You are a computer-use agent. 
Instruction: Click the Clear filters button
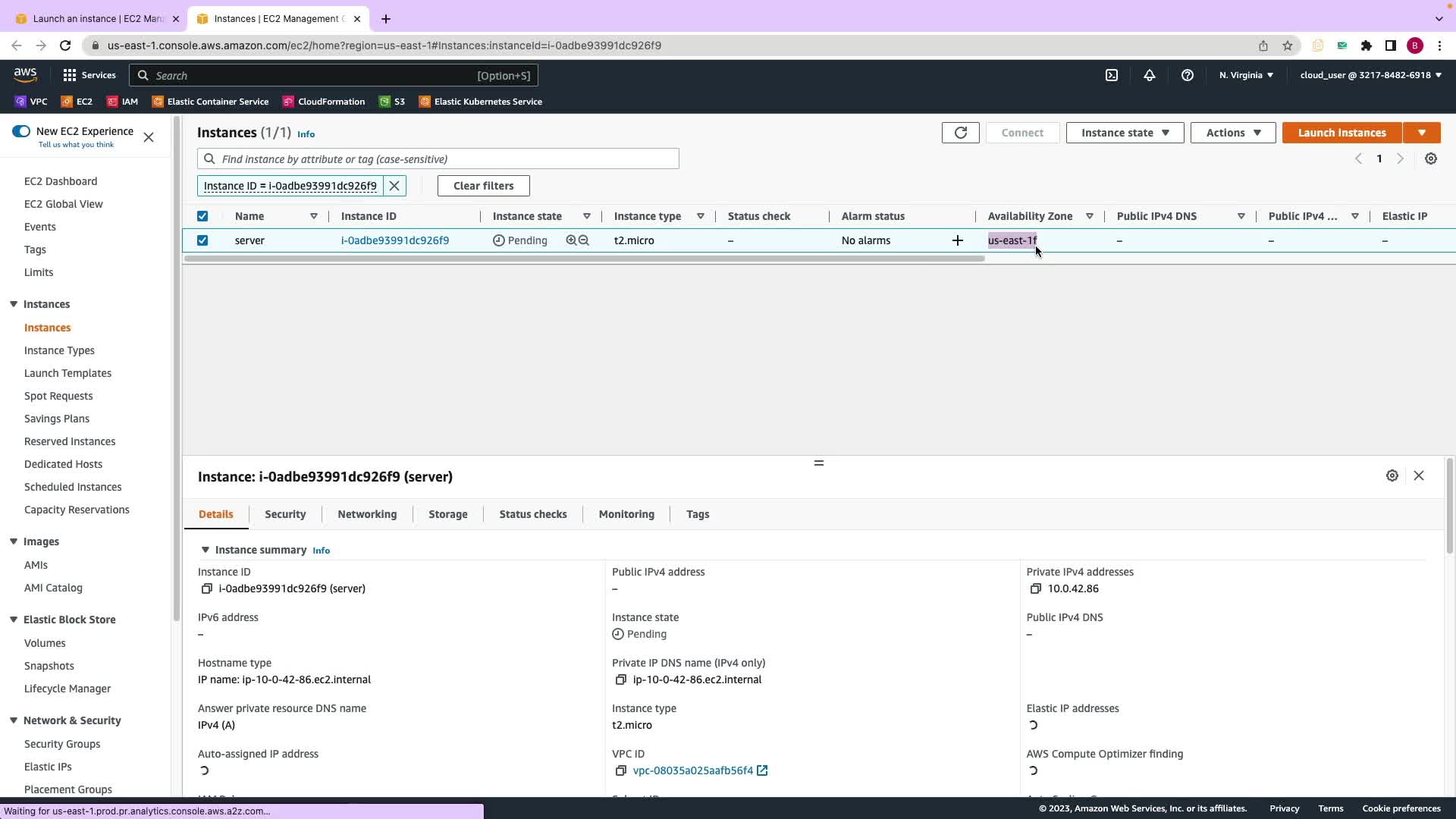tap(483, 186)
